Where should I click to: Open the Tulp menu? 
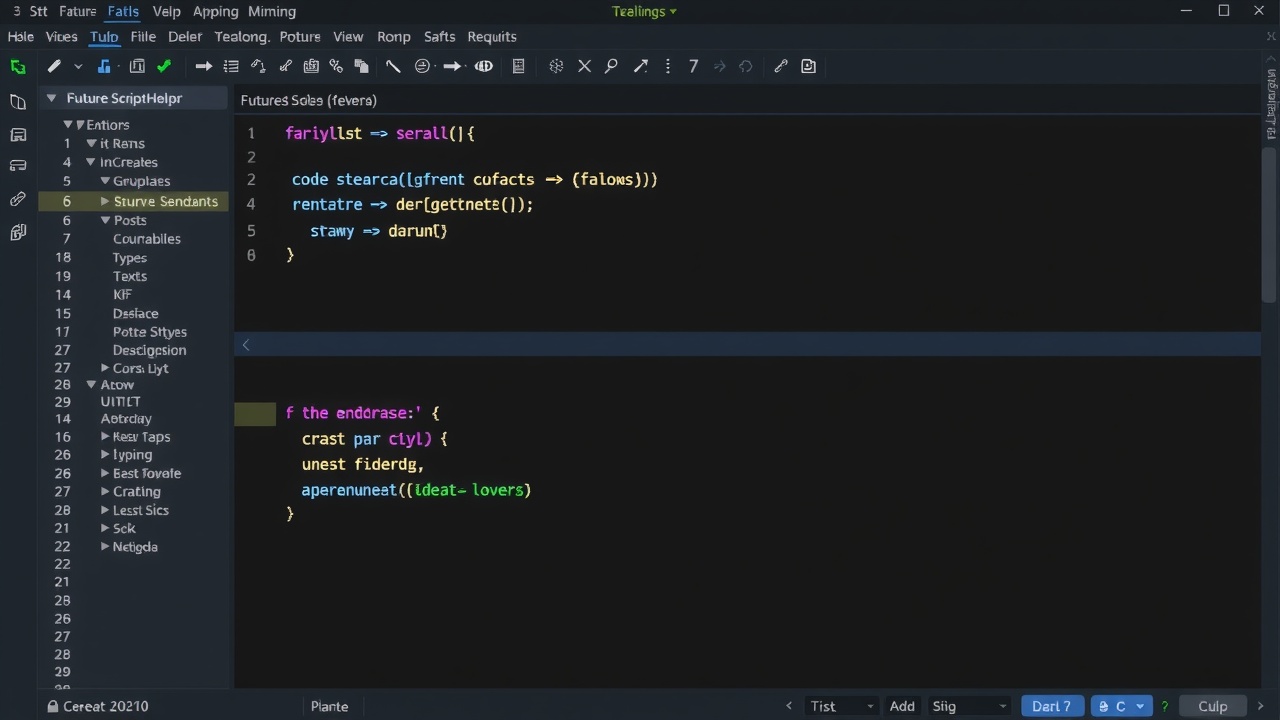coord(104,36)
